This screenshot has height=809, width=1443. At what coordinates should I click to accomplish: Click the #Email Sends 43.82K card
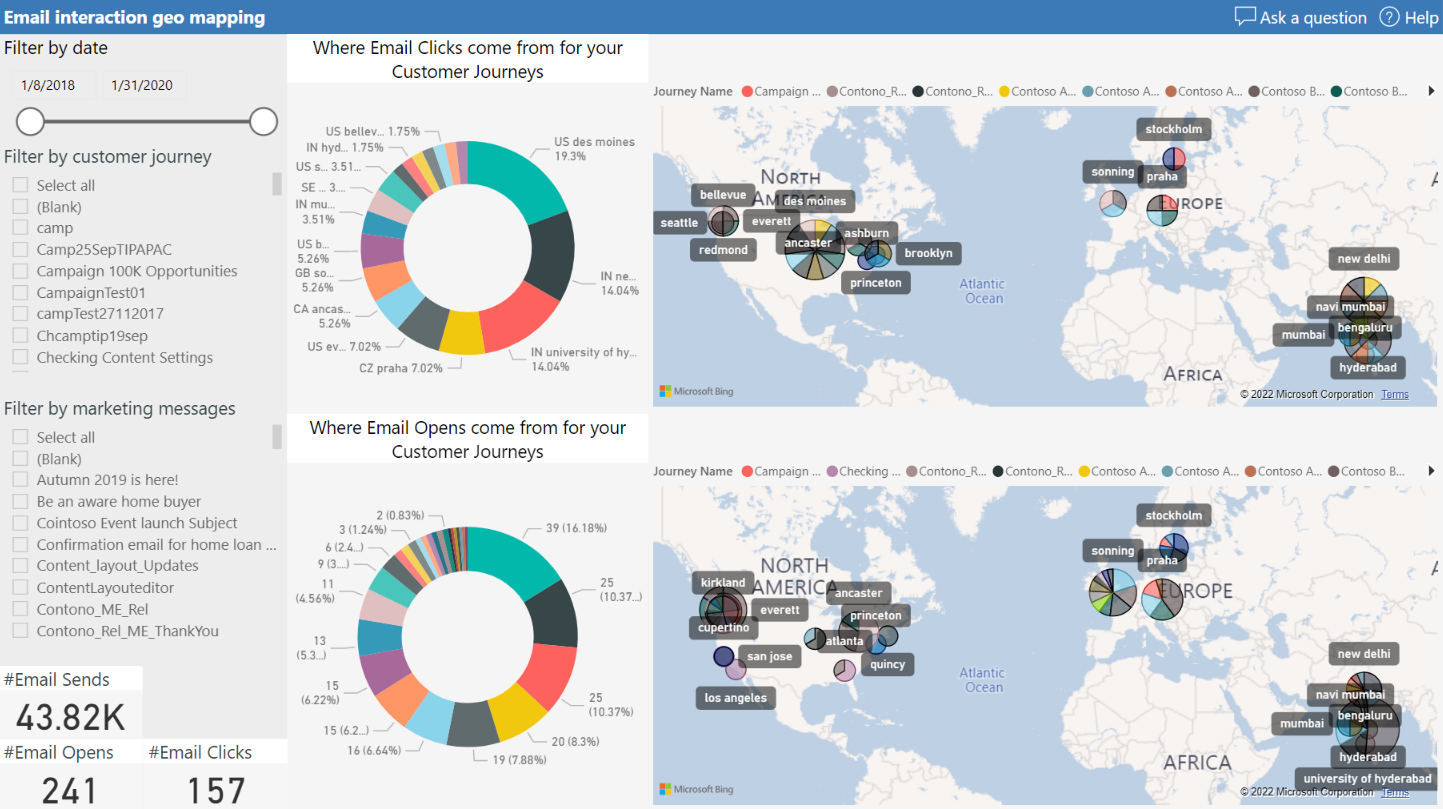point(71,703)
